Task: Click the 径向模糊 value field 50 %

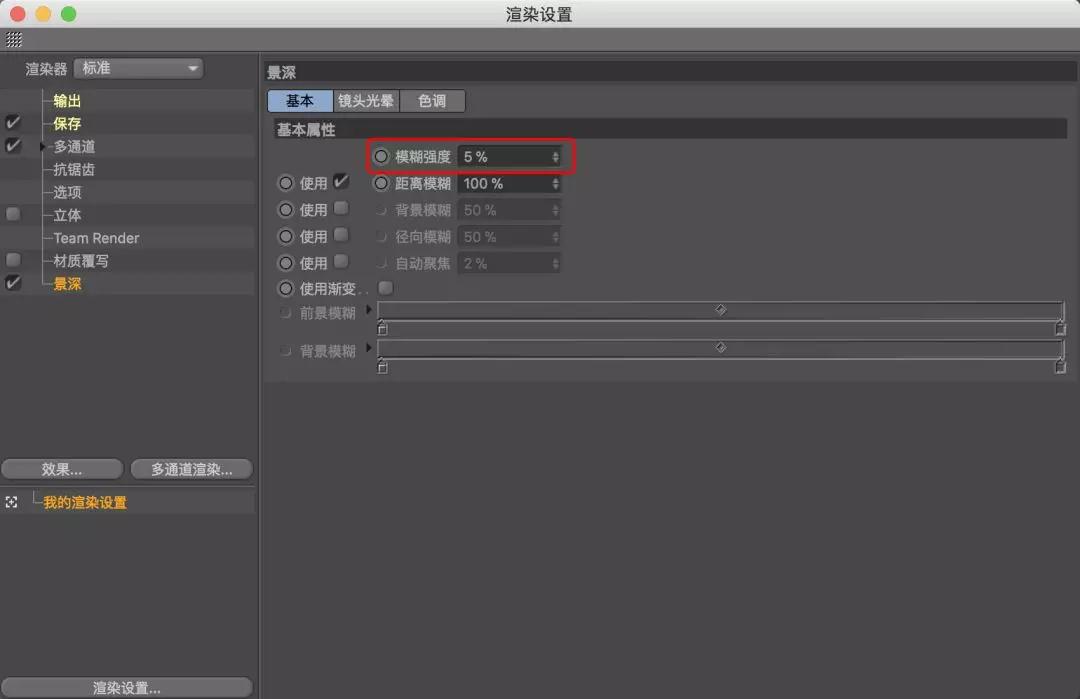Action: (x=504, y=237)
